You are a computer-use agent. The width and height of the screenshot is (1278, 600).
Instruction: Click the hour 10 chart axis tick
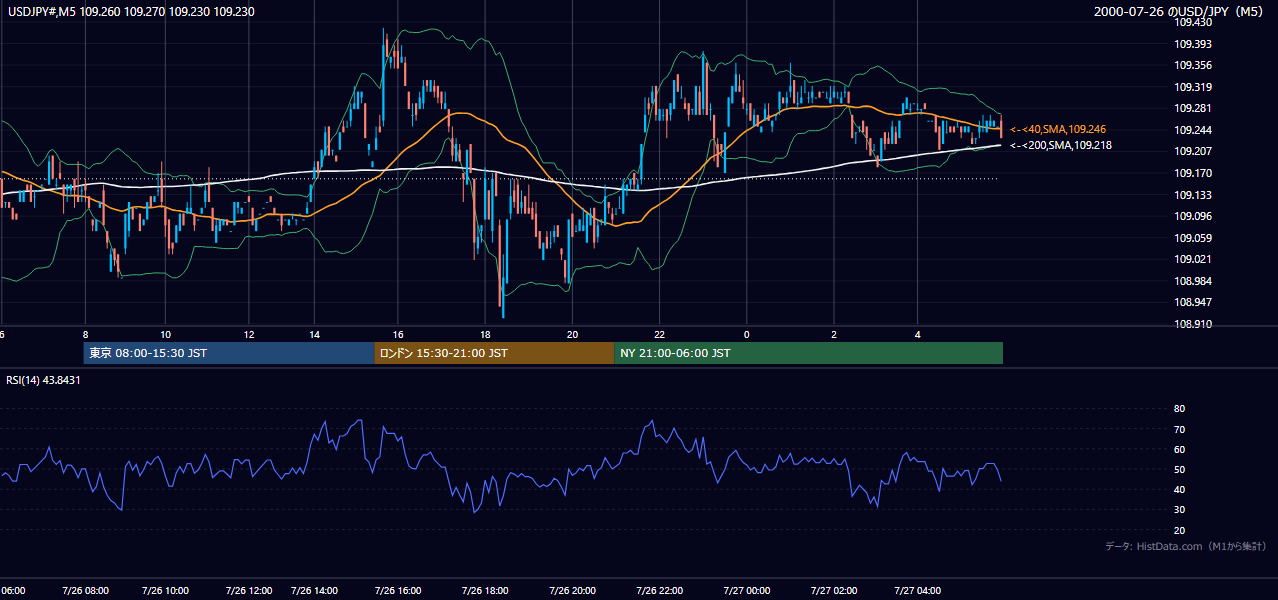click(x=166, y=334)
